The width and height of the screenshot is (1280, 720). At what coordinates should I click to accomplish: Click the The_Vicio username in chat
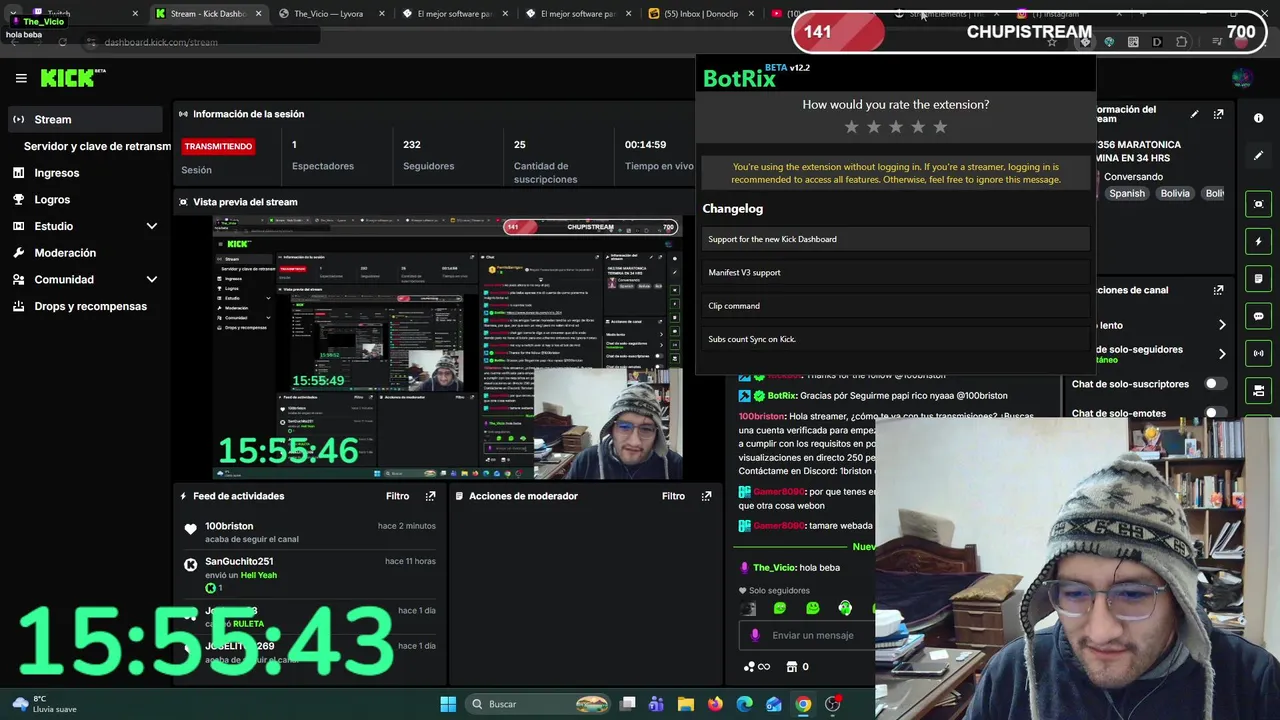(774, 568)
